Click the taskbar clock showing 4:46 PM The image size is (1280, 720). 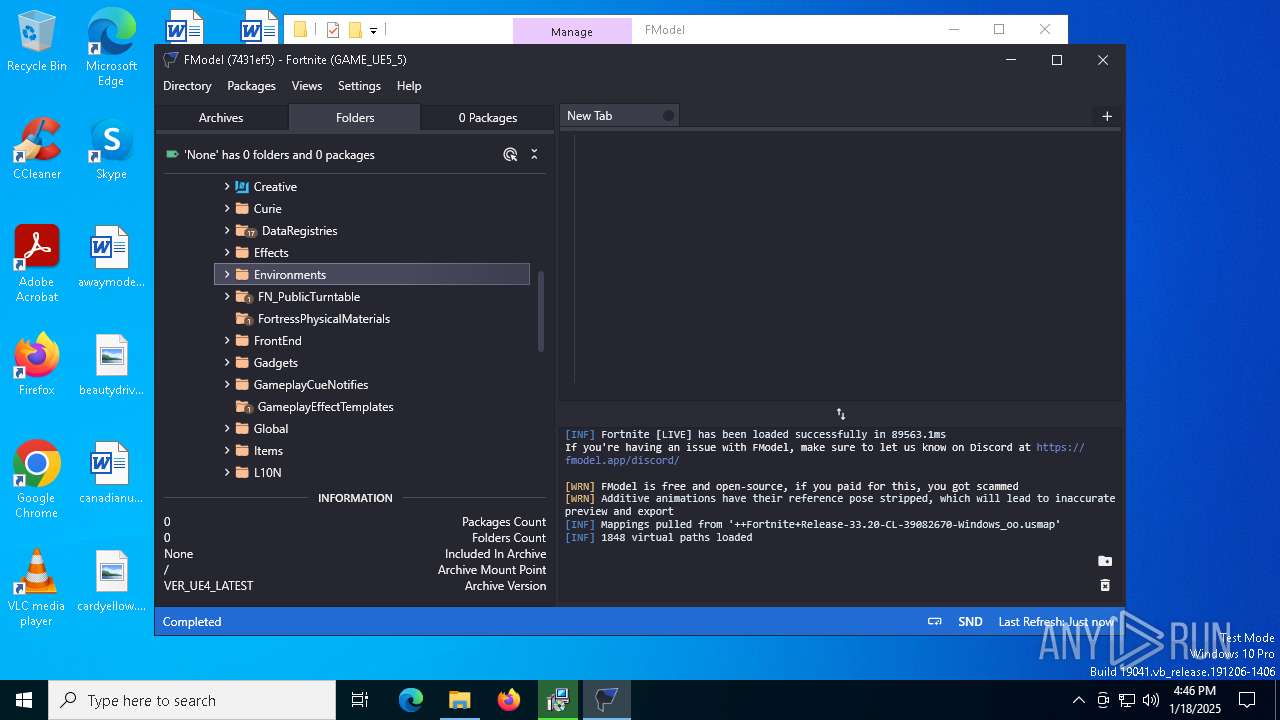click(1195, 700)
